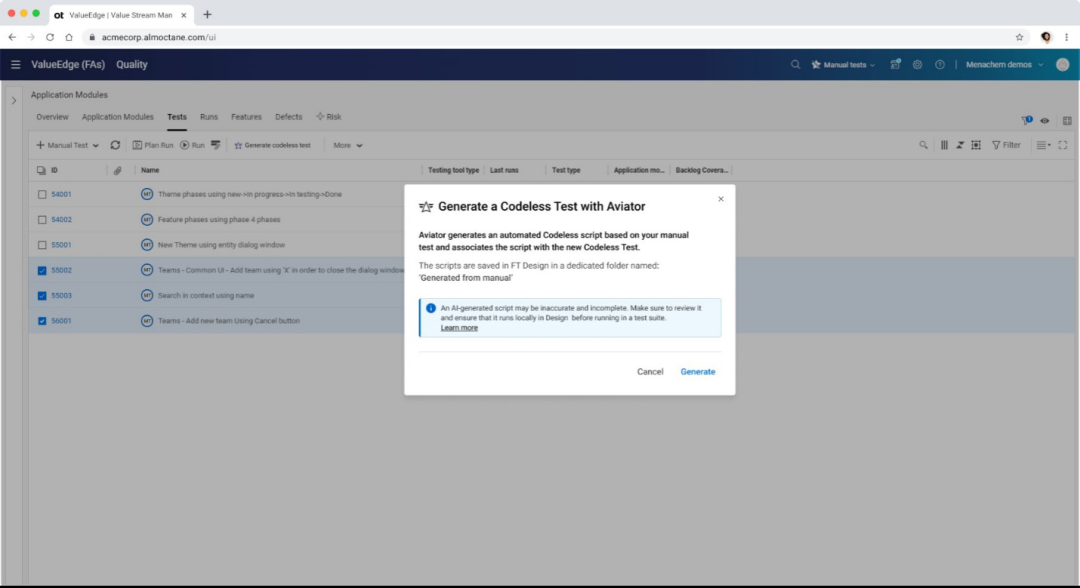Check the box for test 54001
1080x588 pixels.
(42, 195)
